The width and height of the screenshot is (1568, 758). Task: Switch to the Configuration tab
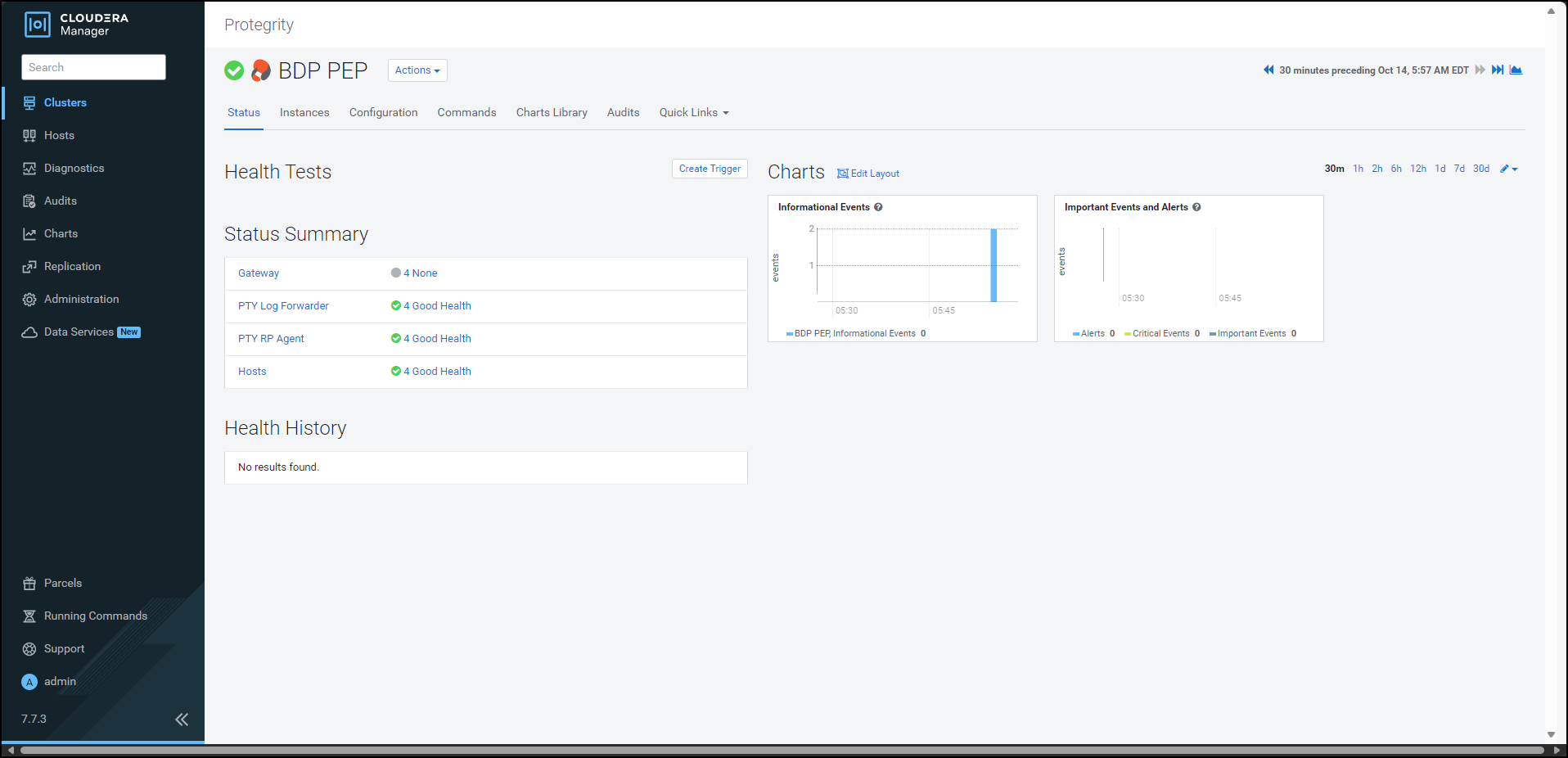(x=383, y=113)
